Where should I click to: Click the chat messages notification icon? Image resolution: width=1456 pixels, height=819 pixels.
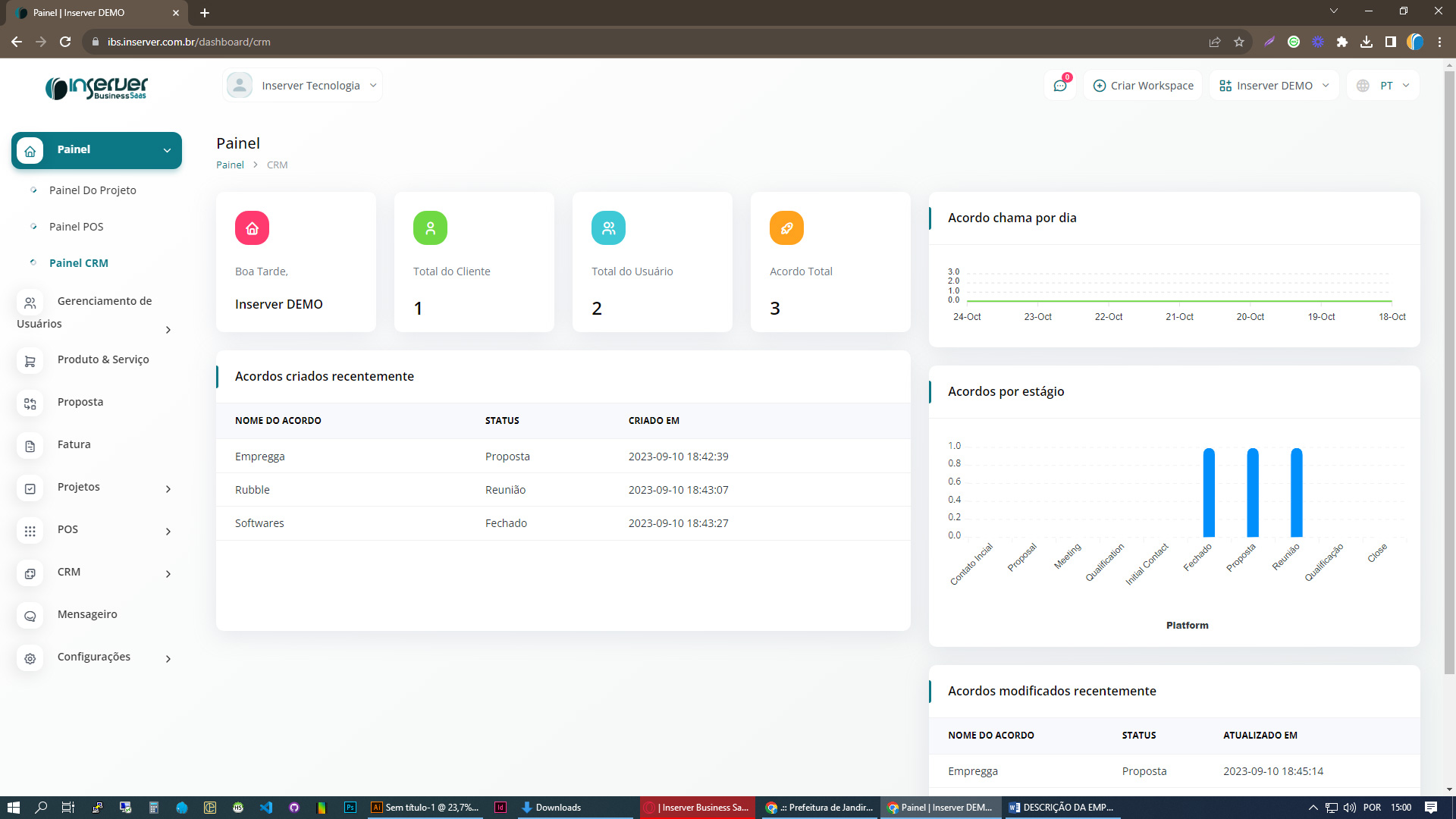click(x=1059, y=86)
